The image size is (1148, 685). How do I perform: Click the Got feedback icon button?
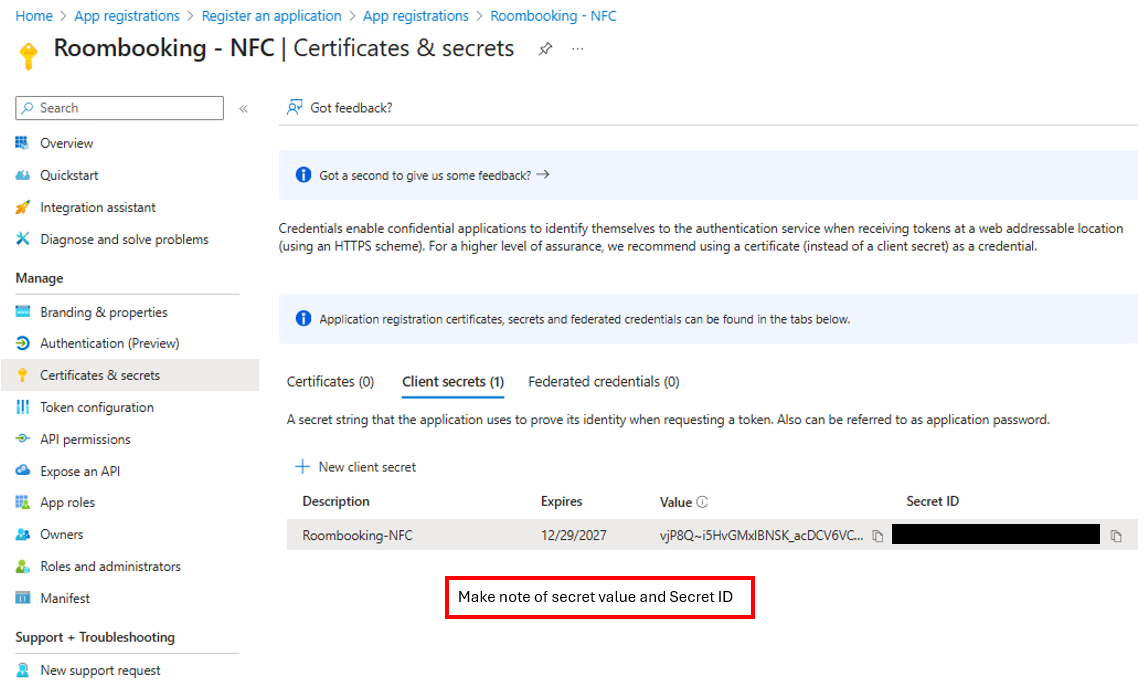coord(340,108)
